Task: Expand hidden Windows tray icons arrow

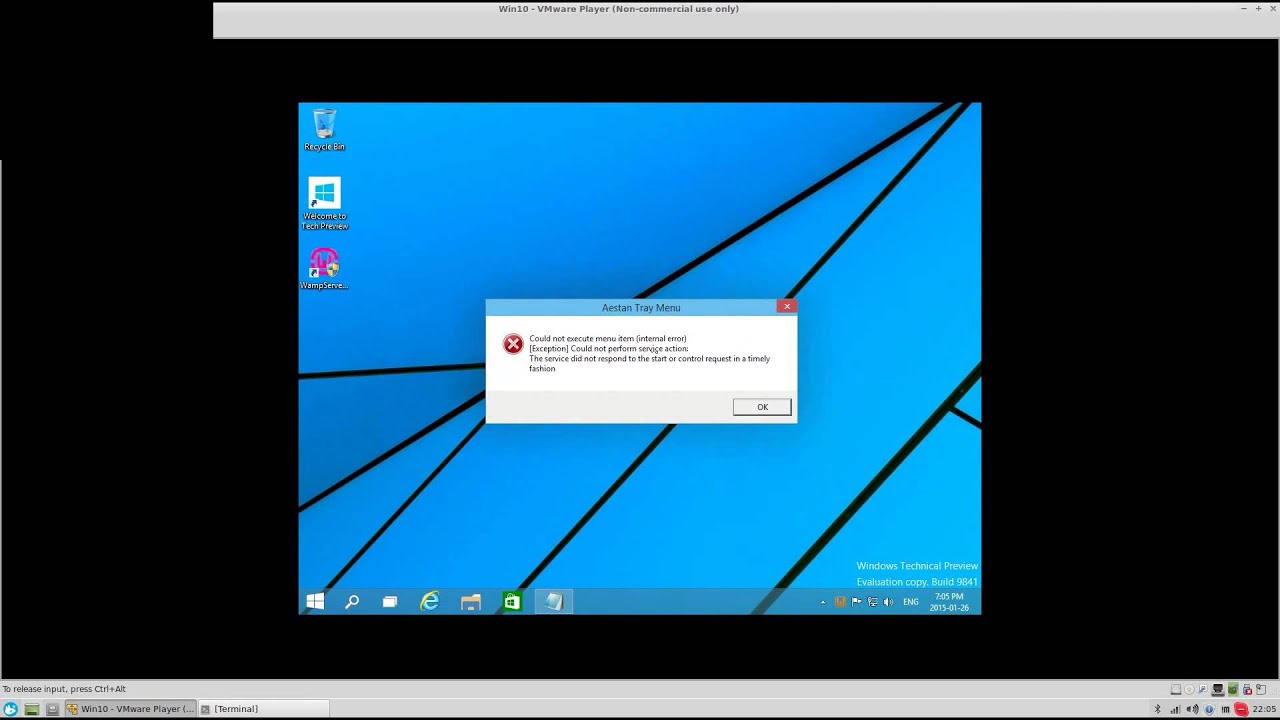Action: pyautogui.click(x=823, y=602)
